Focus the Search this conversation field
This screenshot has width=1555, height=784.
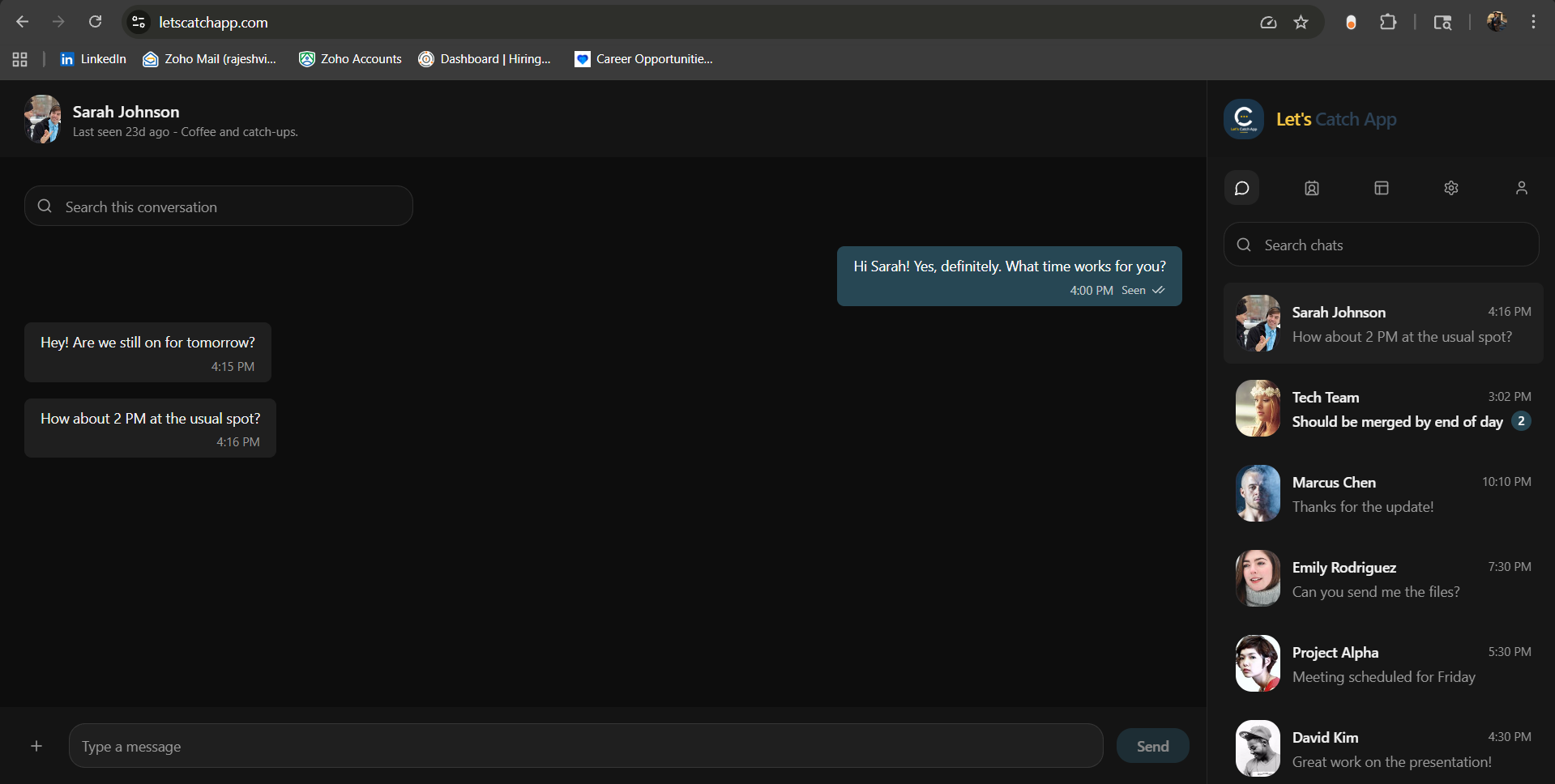219,207
